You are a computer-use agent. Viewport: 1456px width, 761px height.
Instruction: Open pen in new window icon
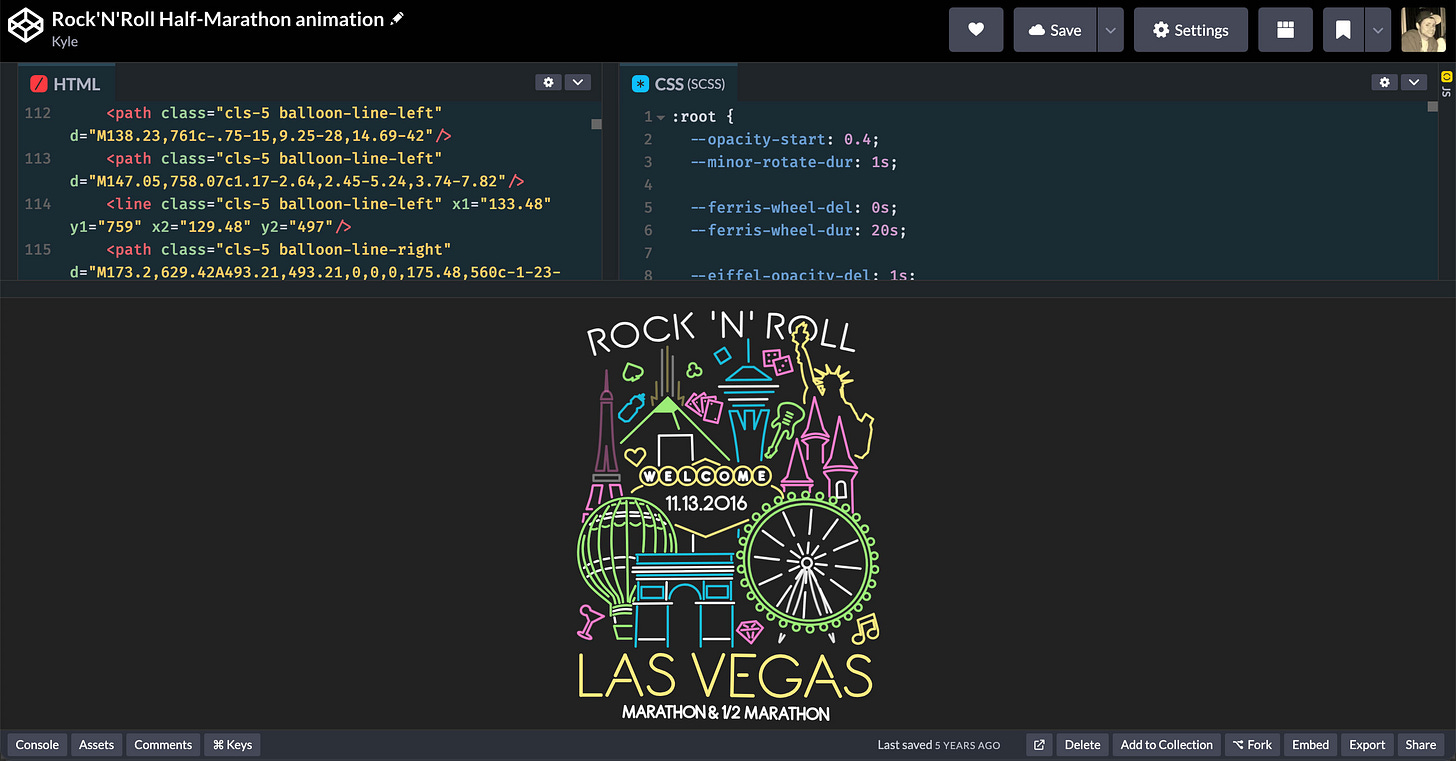coord(1039,744)
